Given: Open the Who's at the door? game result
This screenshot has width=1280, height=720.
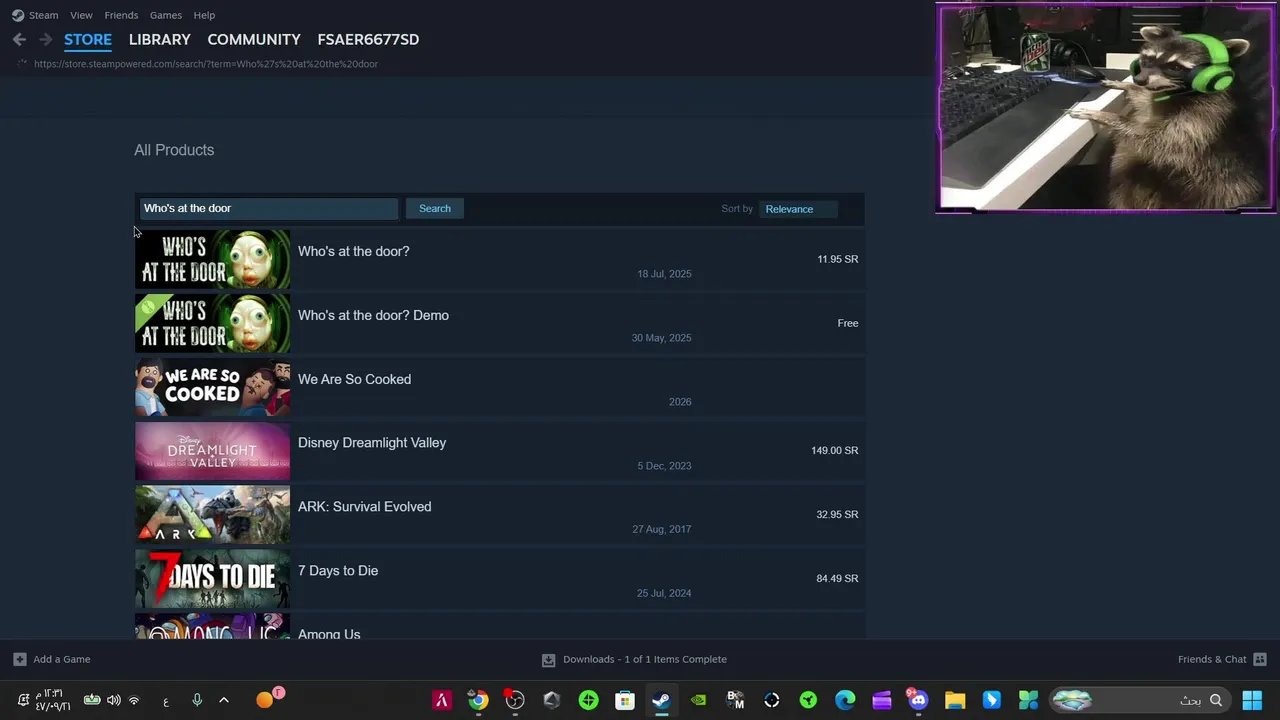Looking at the screenshot, I should [x=500, y=260].
